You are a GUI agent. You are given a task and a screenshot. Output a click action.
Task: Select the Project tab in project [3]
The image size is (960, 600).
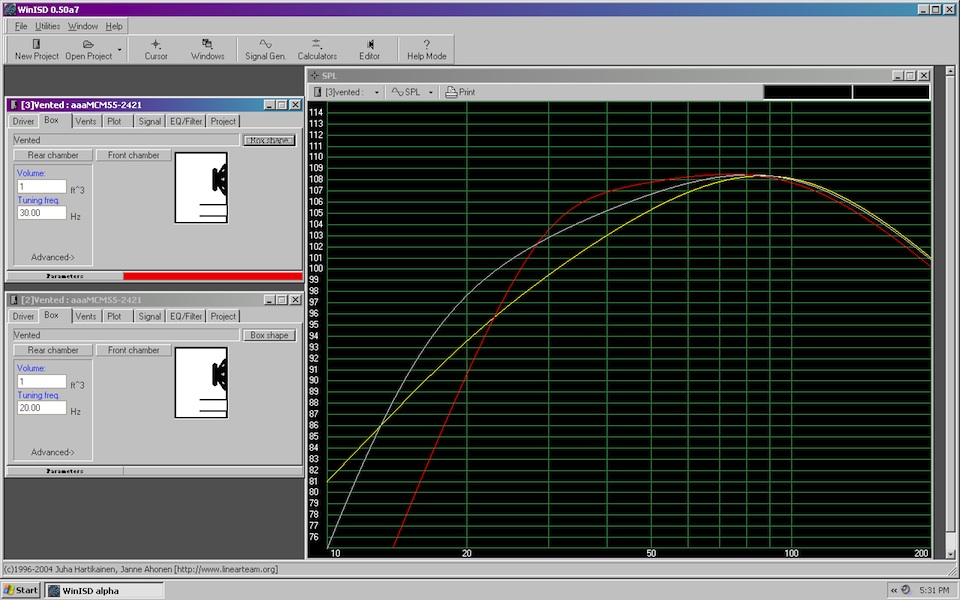coord(223,121)
